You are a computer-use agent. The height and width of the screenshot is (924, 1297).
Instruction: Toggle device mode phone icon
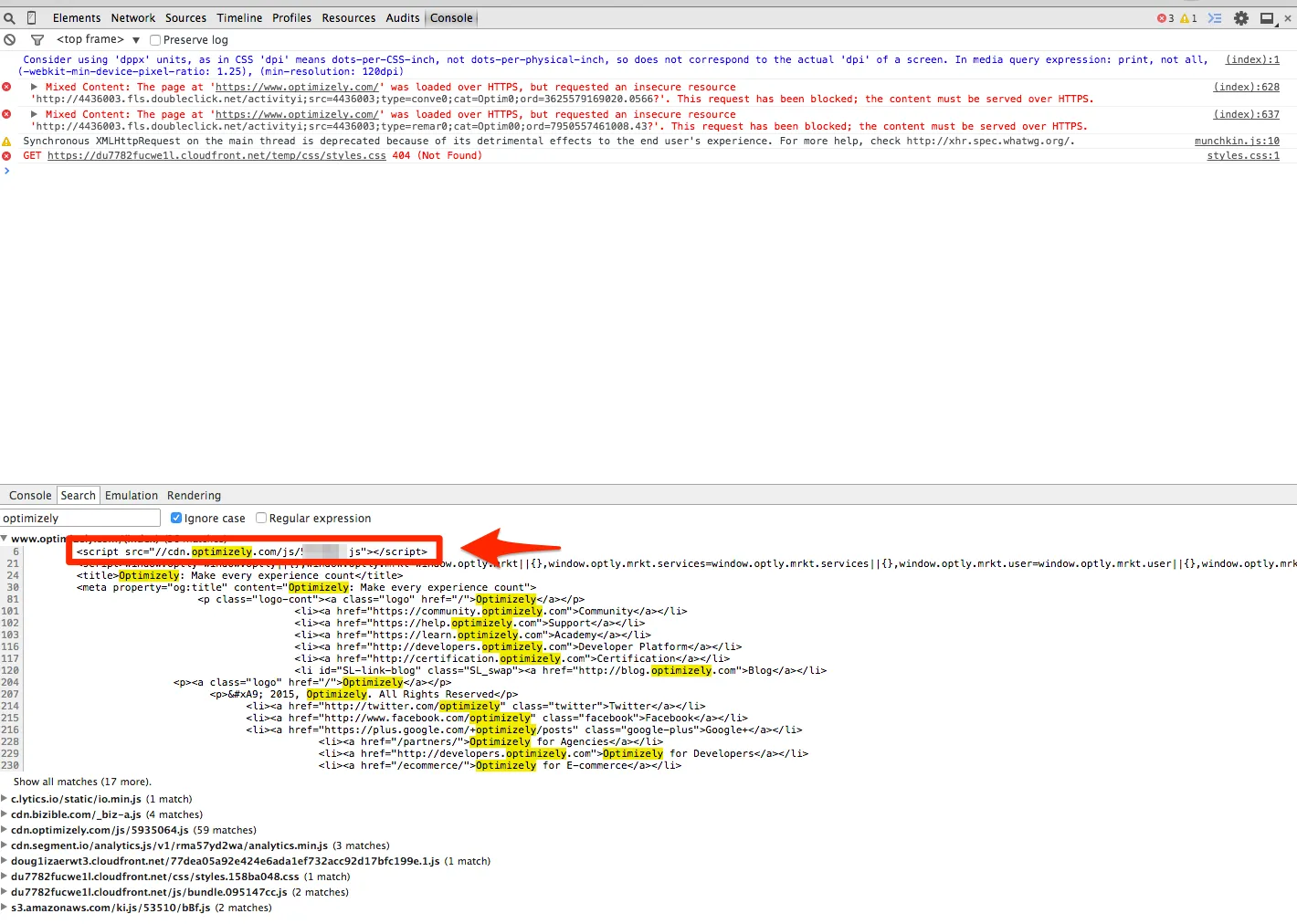coord(32,18)
